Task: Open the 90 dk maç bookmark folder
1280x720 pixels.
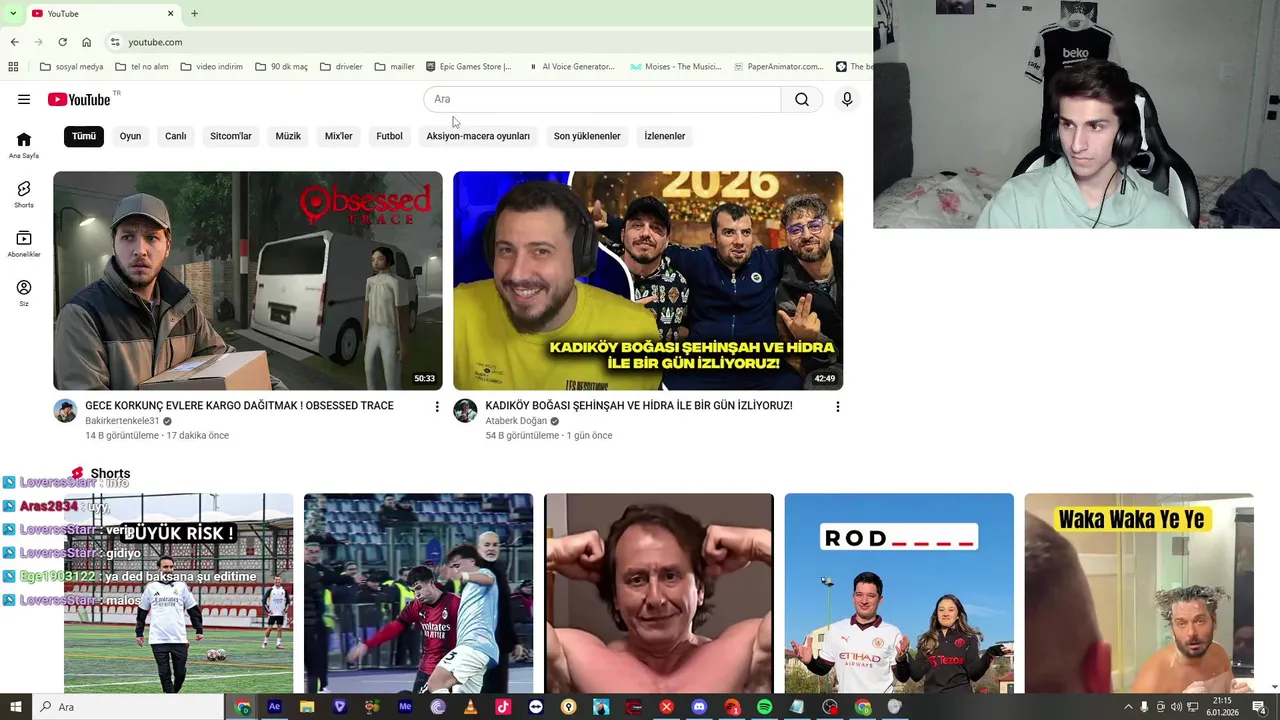Action: 281,67
